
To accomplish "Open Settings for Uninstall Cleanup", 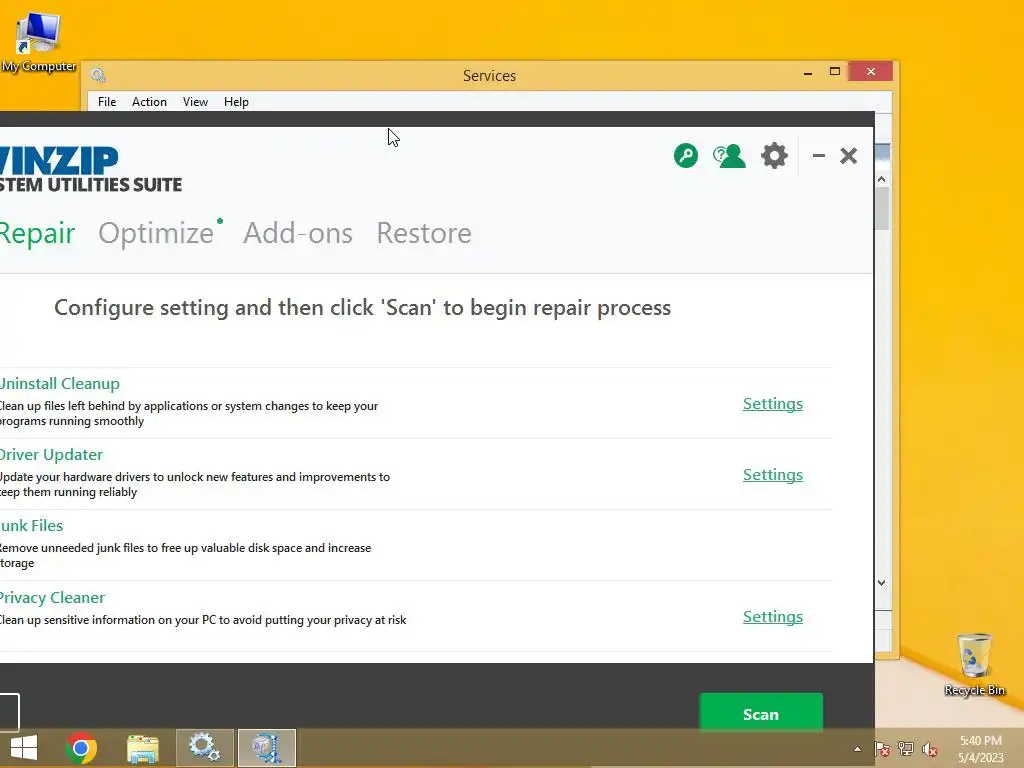I will 773,404.
